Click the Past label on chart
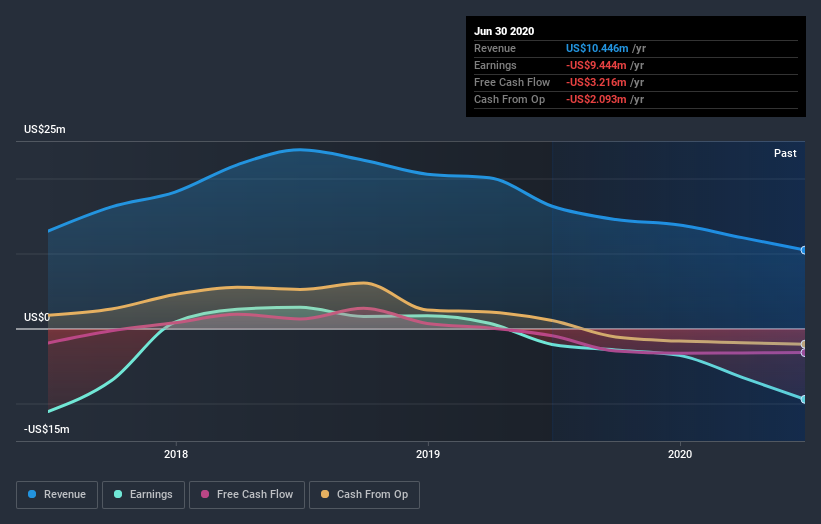 click(785, 153)
